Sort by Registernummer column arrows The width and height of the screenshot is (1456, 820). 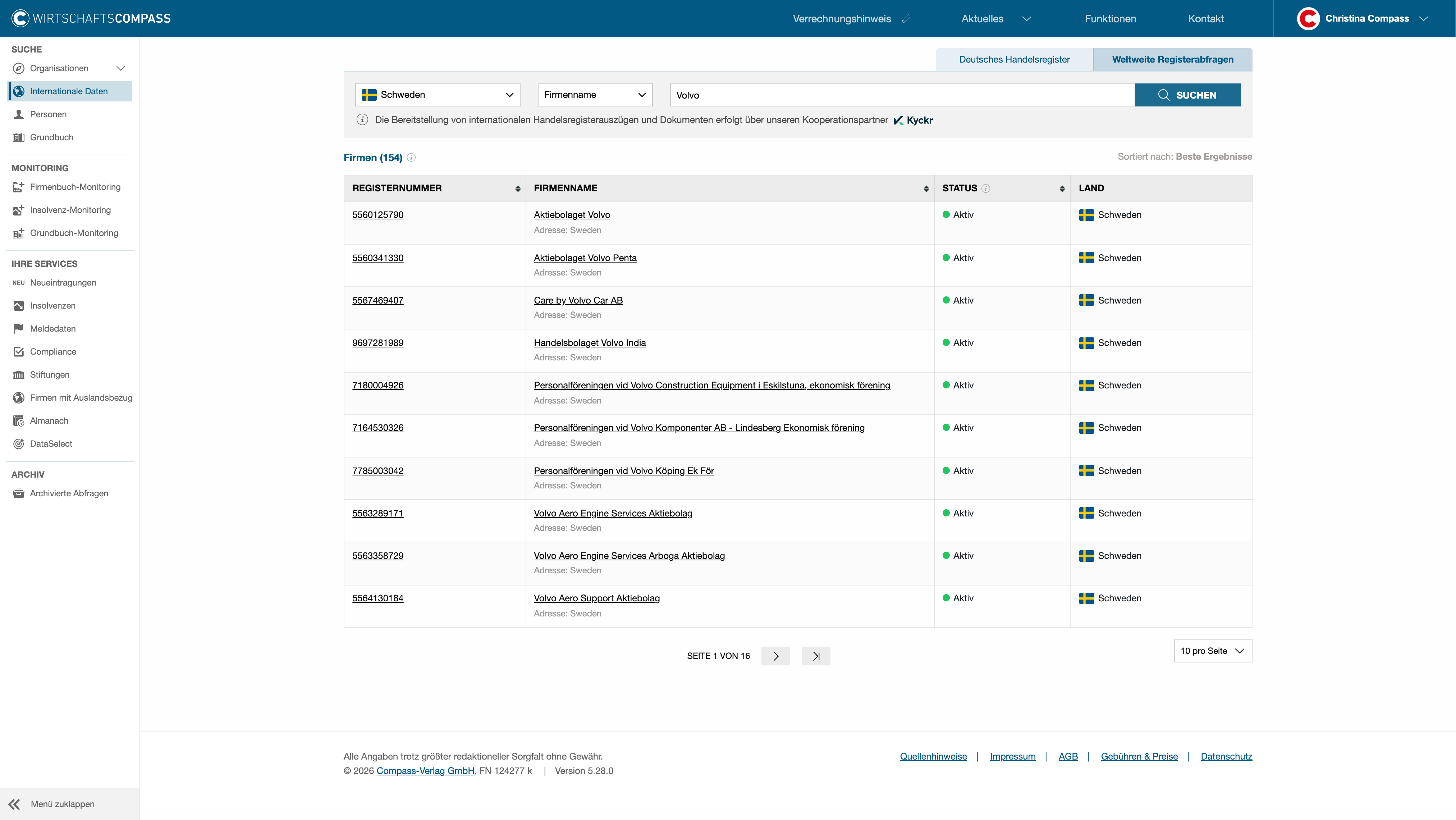518,189
